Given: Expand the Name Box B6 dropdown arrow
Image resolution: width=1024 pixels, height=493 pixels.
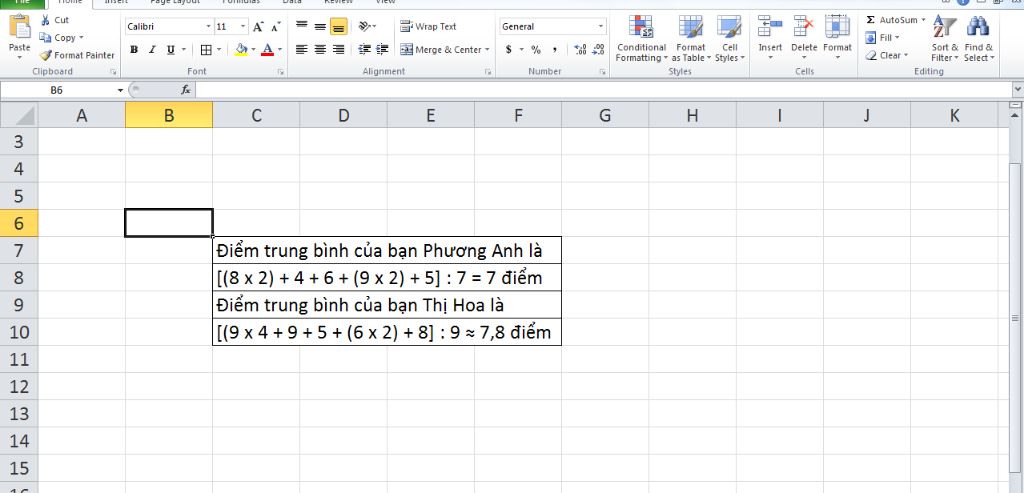Looking at the screenshot, I should [x=121, y=90].
